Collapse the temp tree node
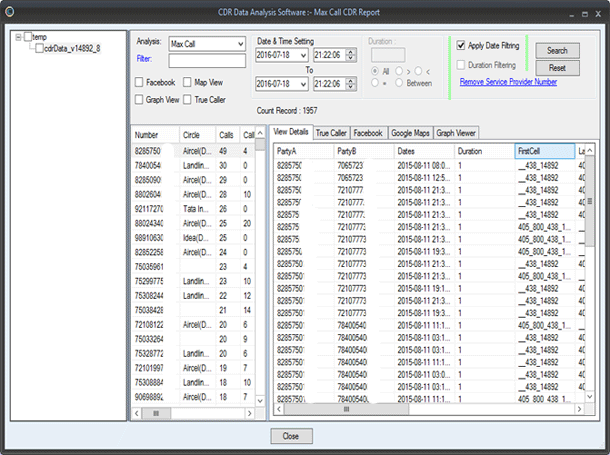 click(18, 36)
